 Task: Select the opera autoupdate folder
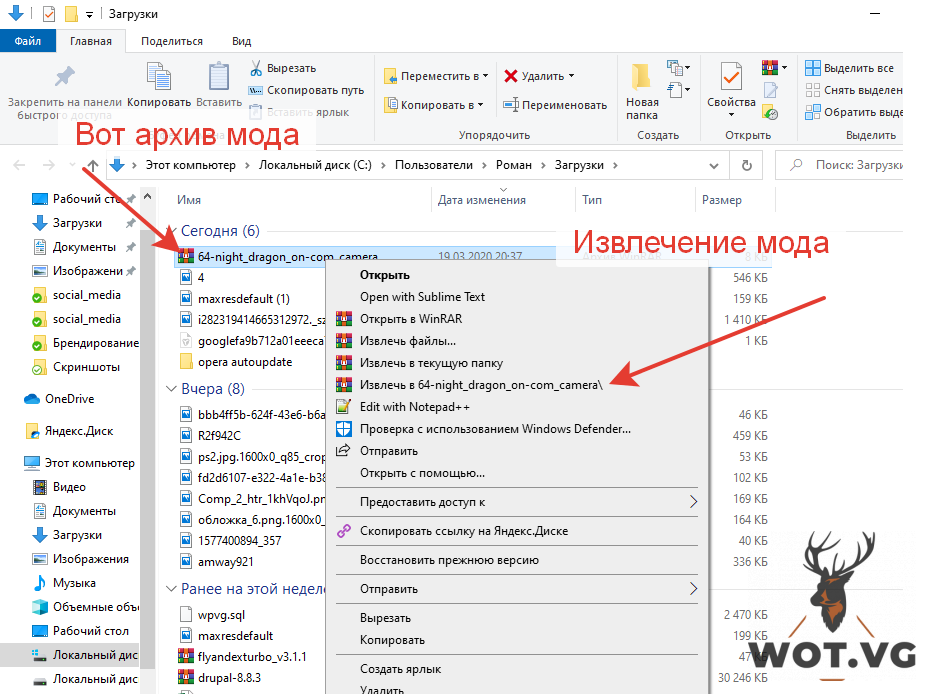tap(245, 362)
